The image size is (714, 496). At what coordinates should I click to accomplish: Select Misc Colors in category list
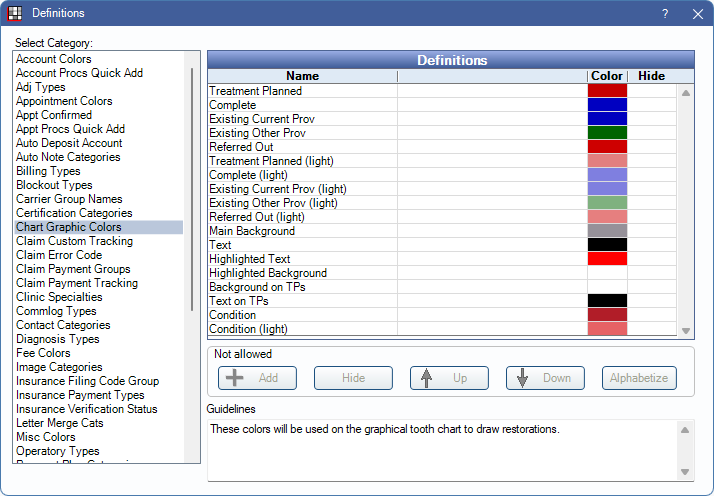[x=46, y=437]
